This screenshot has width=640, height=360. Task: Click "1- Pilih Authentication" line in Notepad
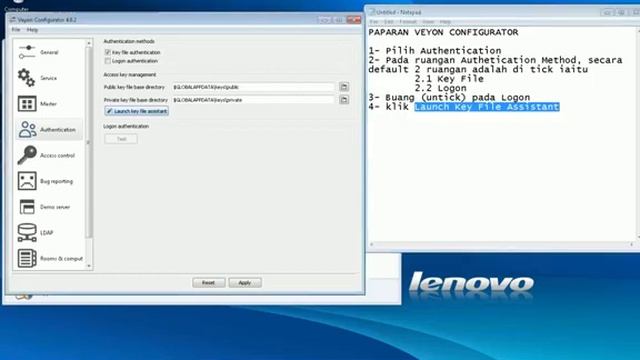point(435,51)
